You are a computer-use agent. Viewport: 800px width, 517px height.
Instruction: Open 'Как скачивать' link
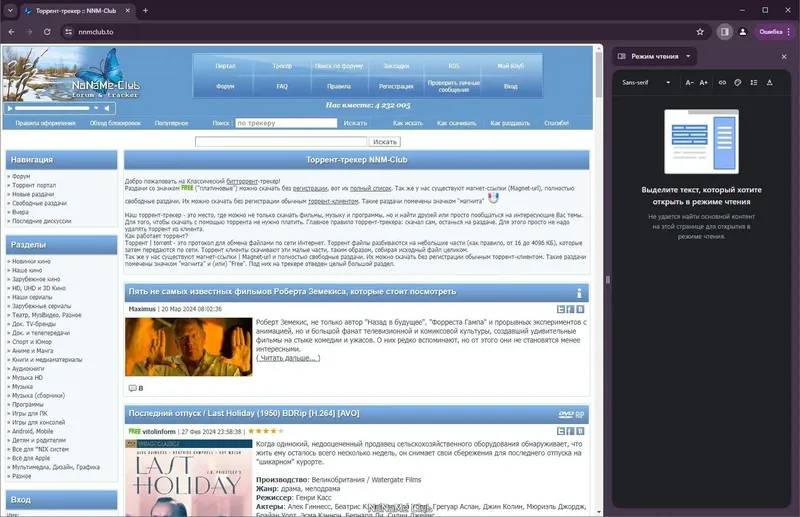[457, 123]
